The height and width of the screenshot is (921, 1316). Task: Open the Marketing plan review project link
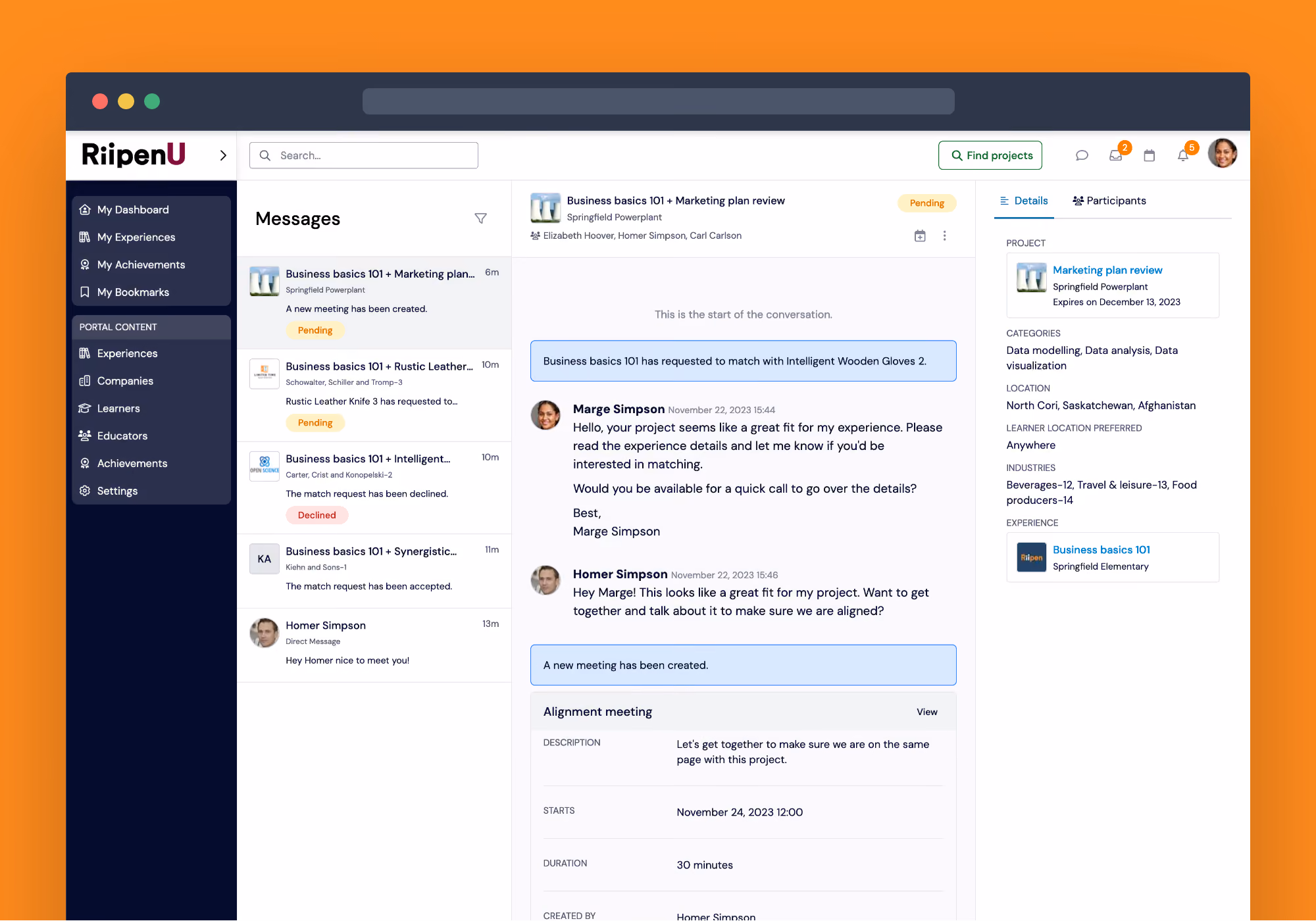click(1107, 270)
